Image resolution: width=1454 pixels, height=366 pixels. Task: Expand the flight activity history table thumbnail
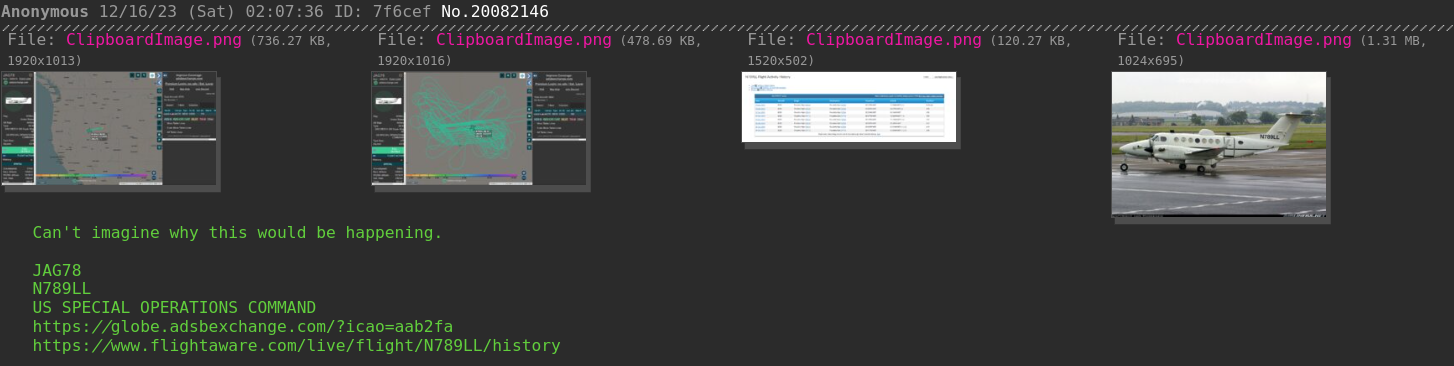849,107
